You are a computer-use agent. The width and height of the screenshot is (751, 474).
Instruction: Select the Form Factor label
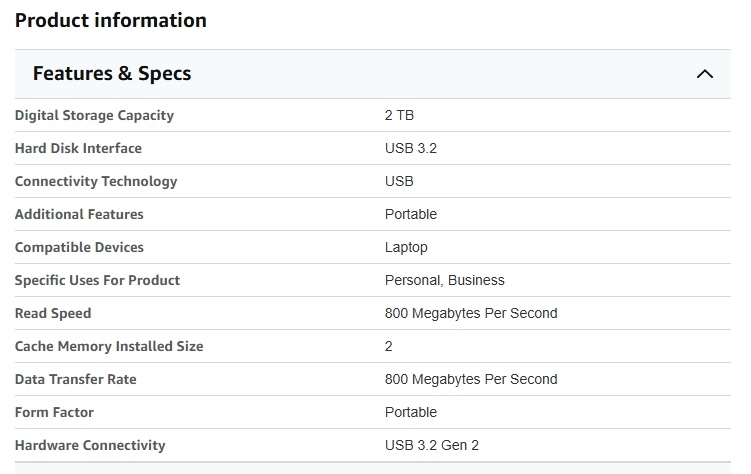(x=54, y=413)
